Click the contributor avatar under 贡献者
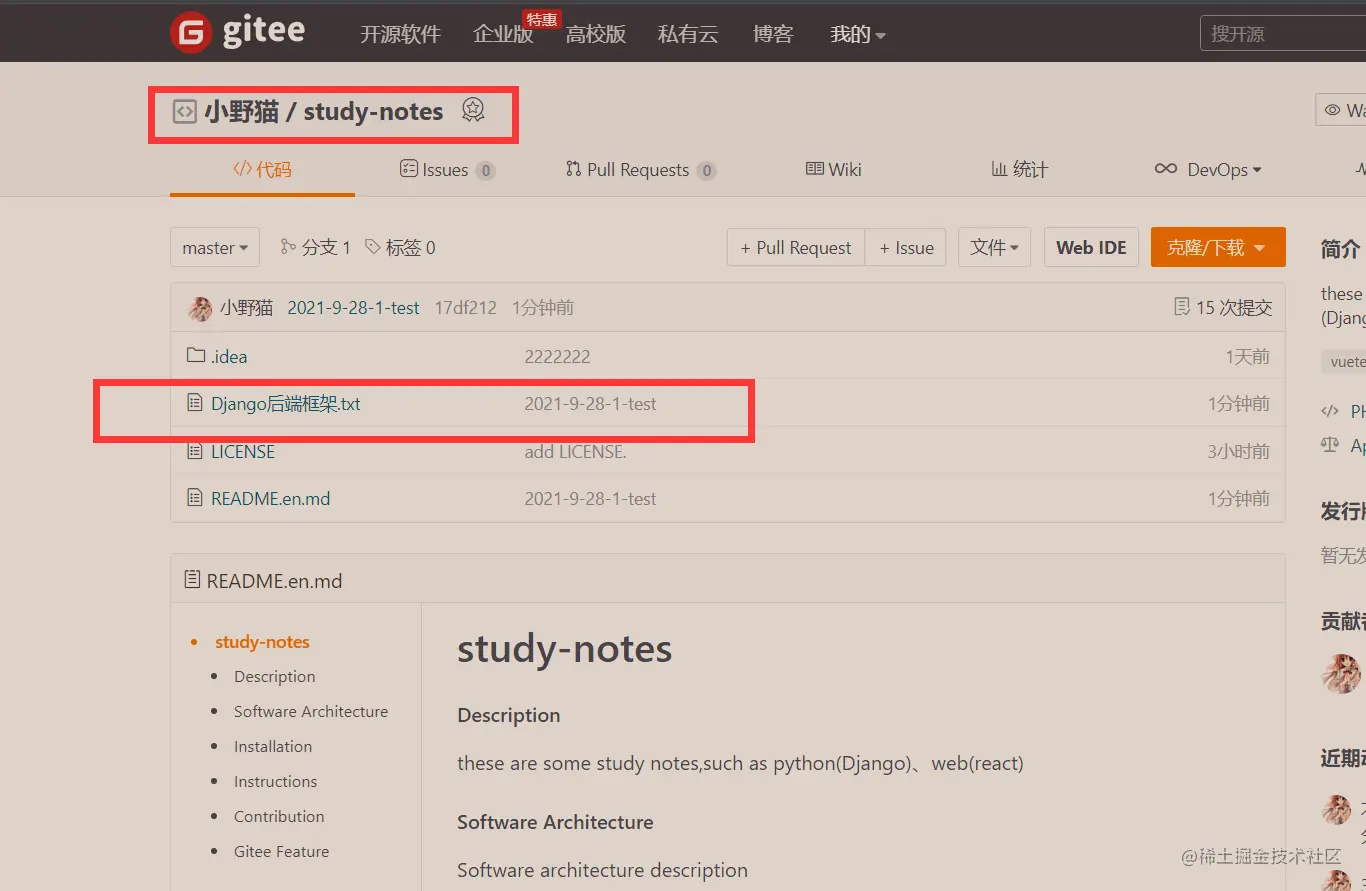 (x=1341, y=674)
